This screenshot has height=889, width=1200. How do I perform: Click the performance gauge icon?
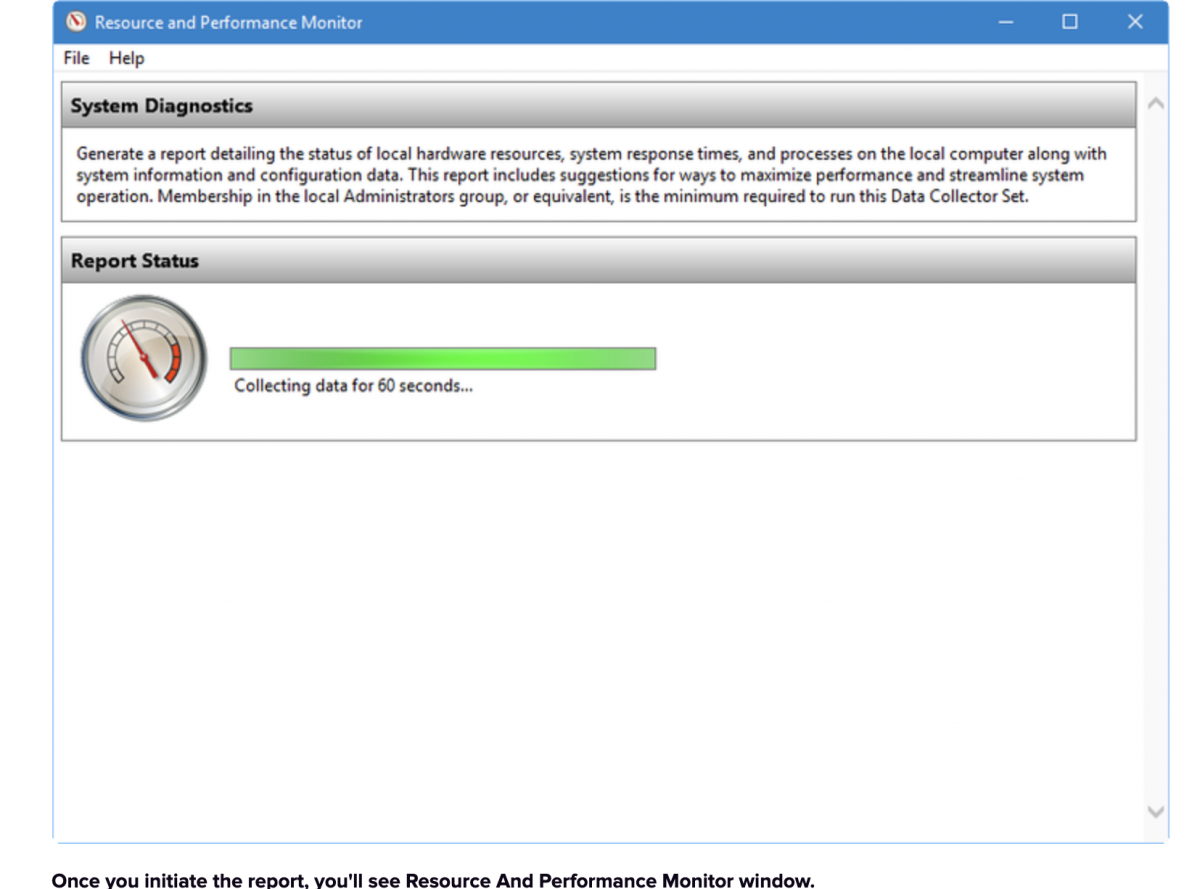tap(143, 358)
